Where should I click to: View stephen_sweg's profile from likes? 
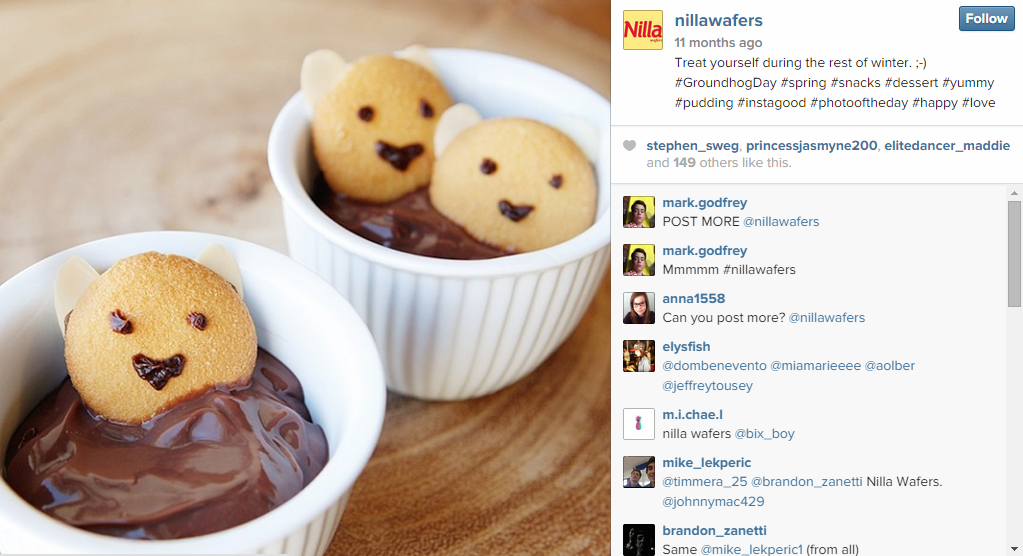tap(692, 146)
